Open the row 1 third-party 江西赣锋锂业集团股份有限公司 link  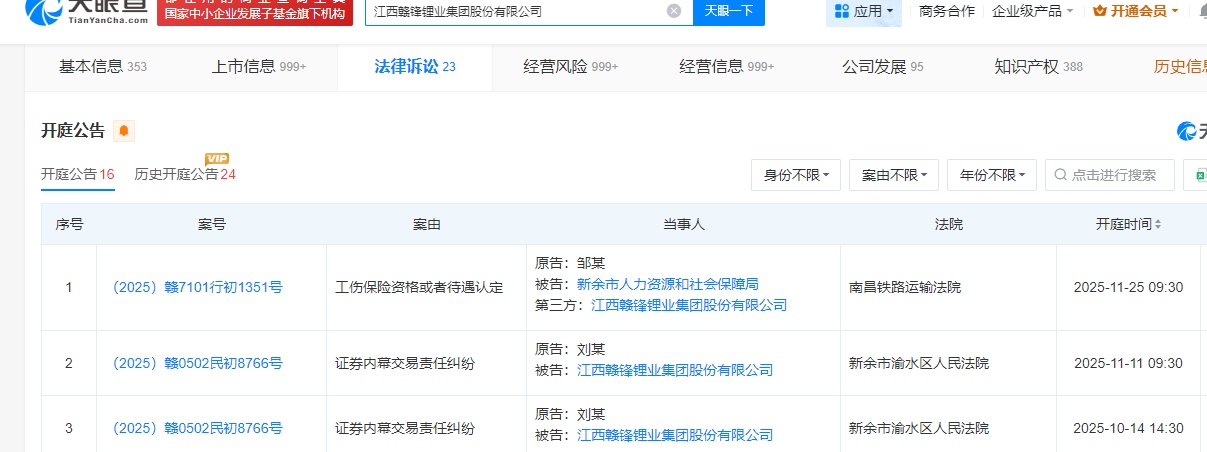coord(689,305)
